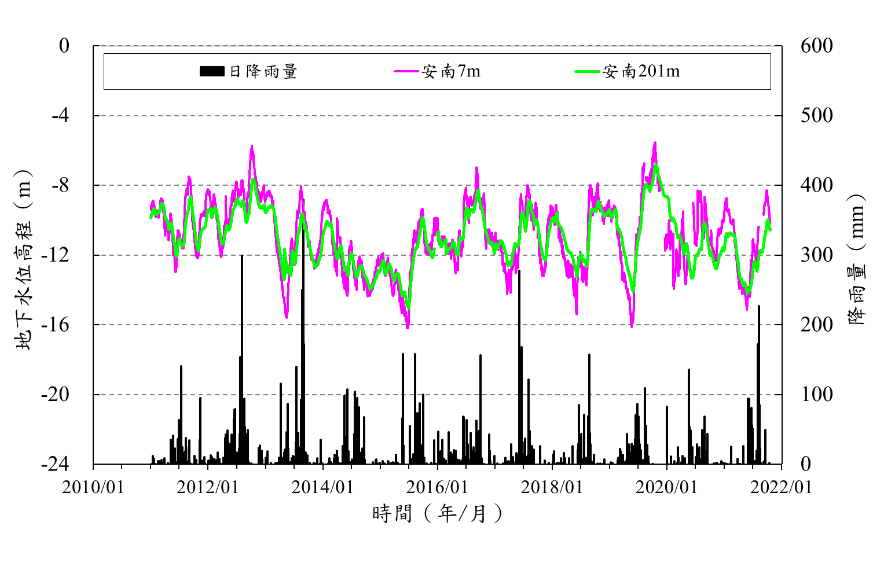This screenshot has height=577, width=884.
Task: Click the green peak at right near the magenta maximum
Action: [x=656, y=167]
